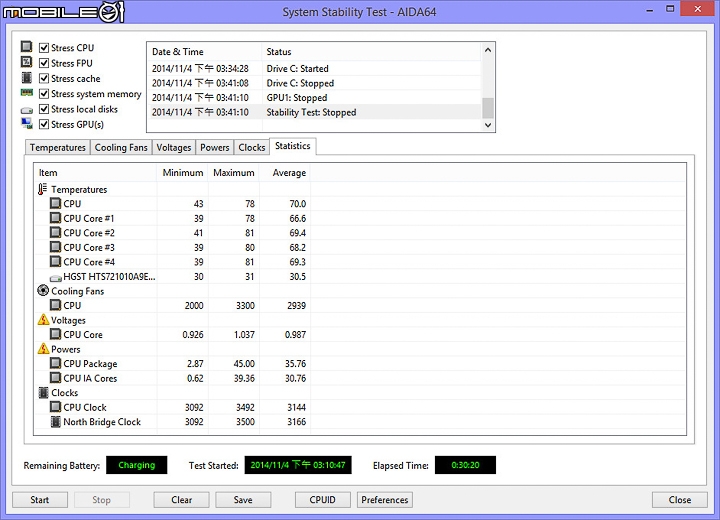This screenshot has width=720, height=520.
Task: Click the Status column header in log
Action: 371,51
